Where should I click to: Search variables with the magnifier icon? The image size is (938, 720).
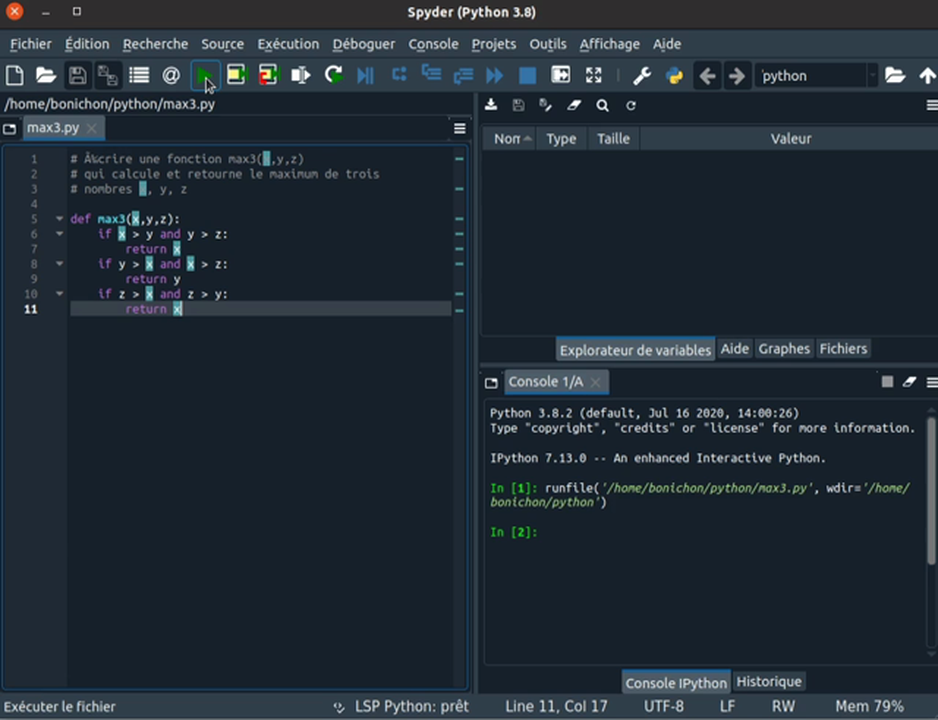602,105
